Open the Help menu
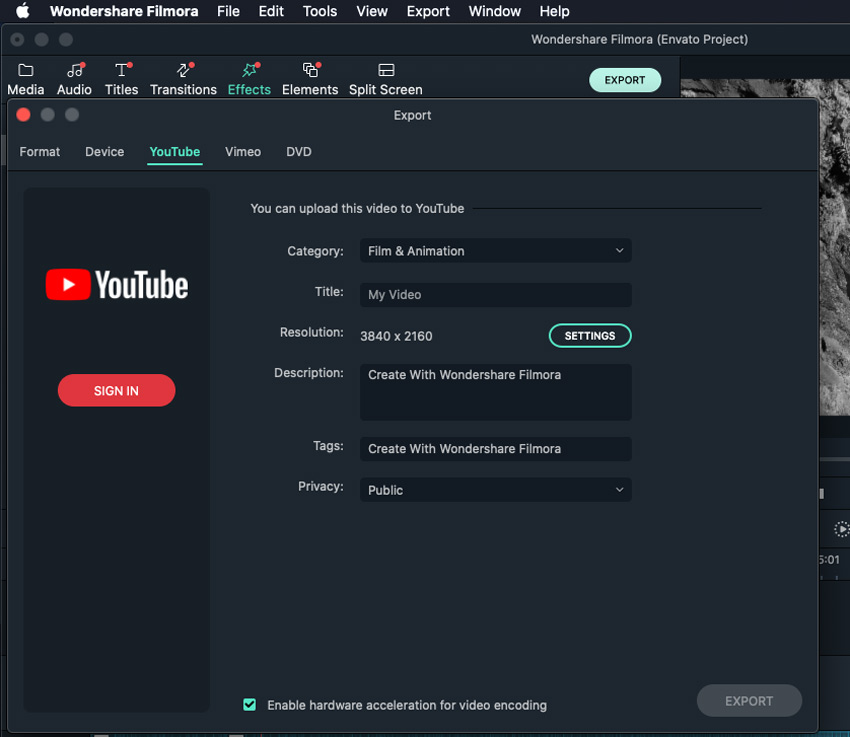 coord(554,11)
